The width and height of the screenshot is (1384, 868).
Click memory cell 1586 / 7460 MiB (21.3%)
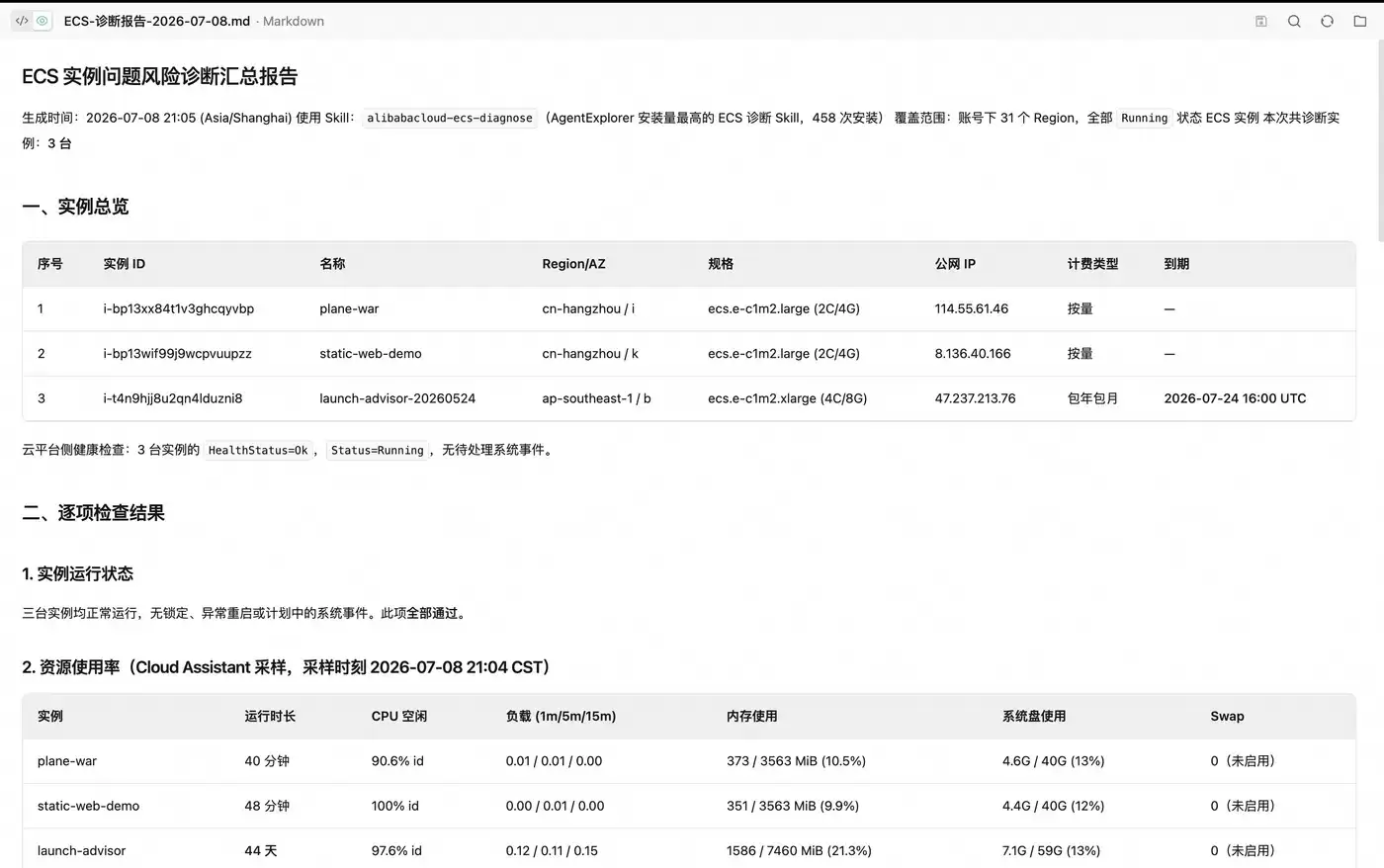[x=799, y=850]
